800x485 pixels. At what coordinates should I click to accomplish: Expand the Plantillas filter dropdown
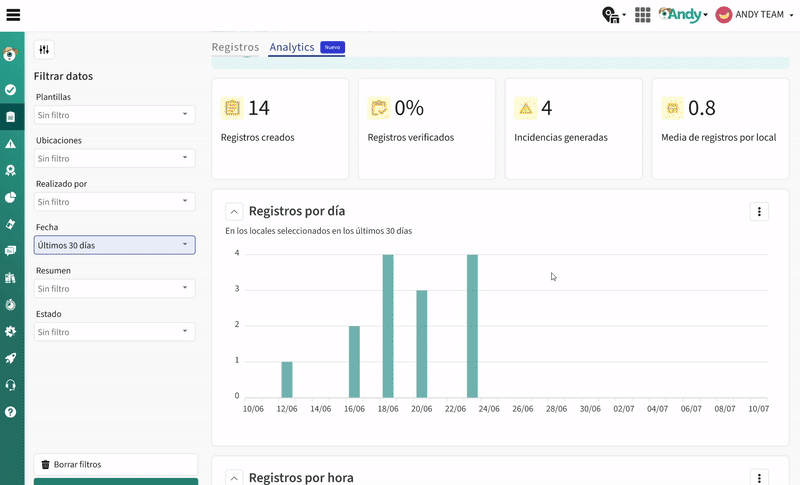coord(115,115)
